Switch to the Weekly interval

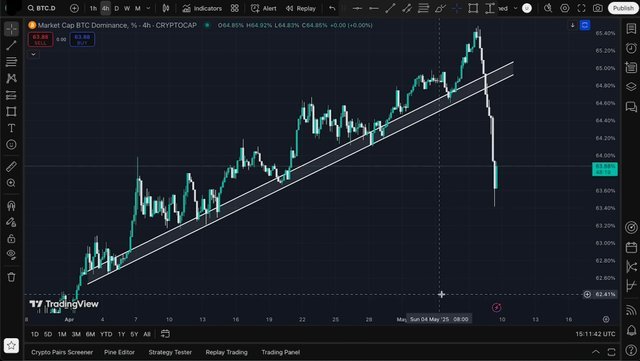[127, 8]
